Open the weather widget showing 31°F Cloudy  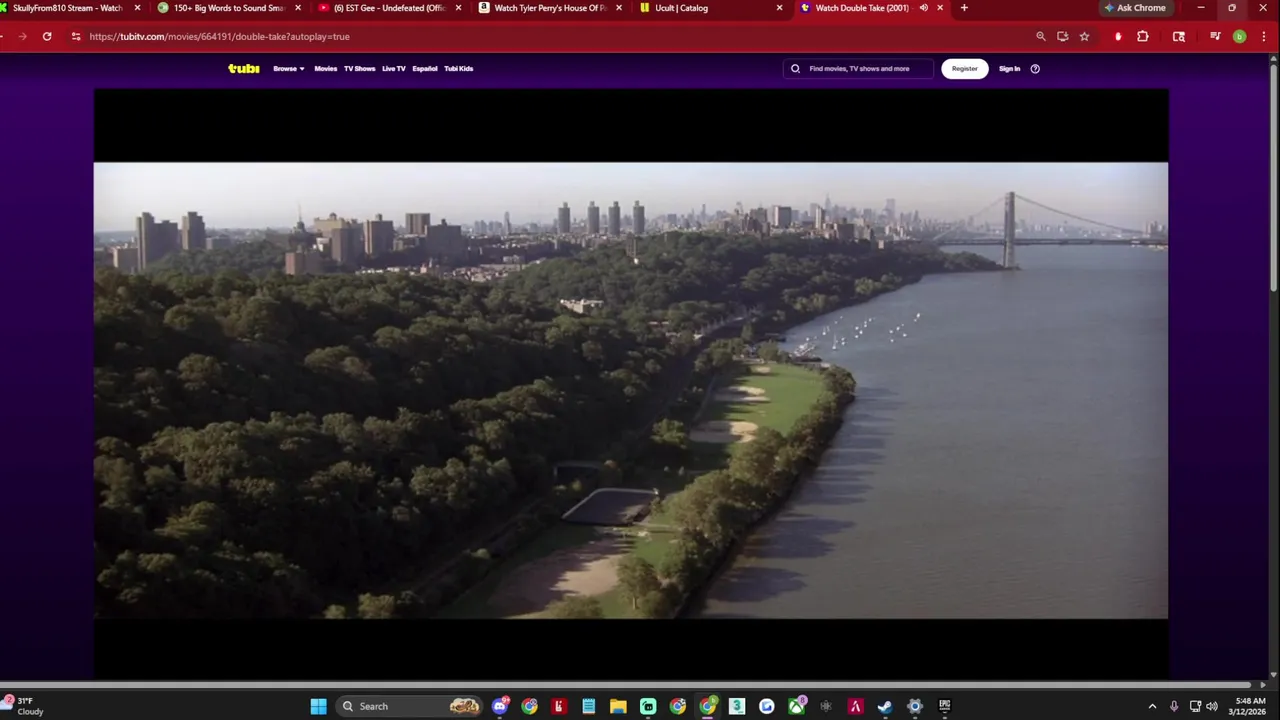coord(24,706)
